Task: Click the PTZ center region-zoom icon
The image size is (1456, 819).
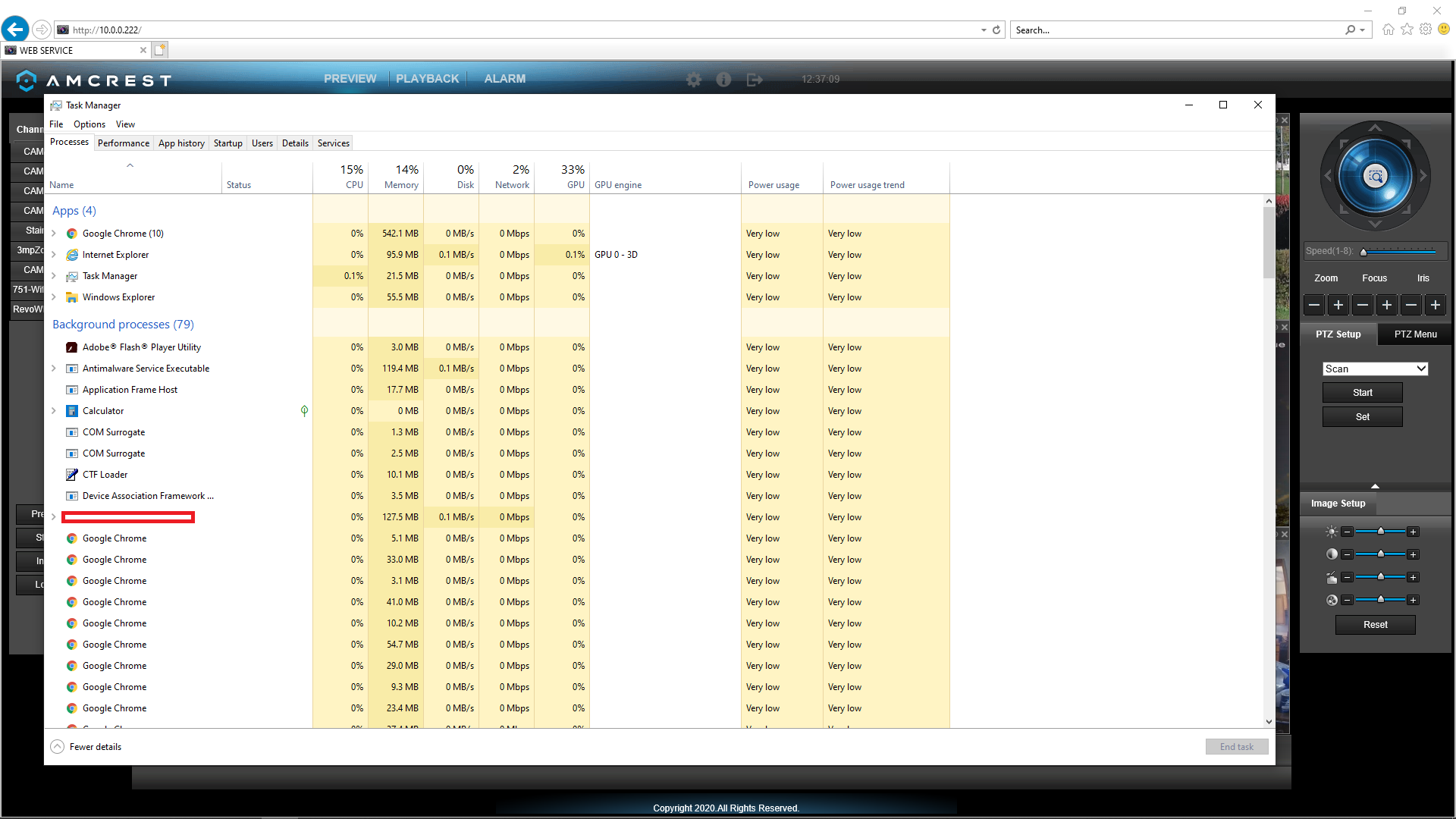Action: tap(1375, 176)
